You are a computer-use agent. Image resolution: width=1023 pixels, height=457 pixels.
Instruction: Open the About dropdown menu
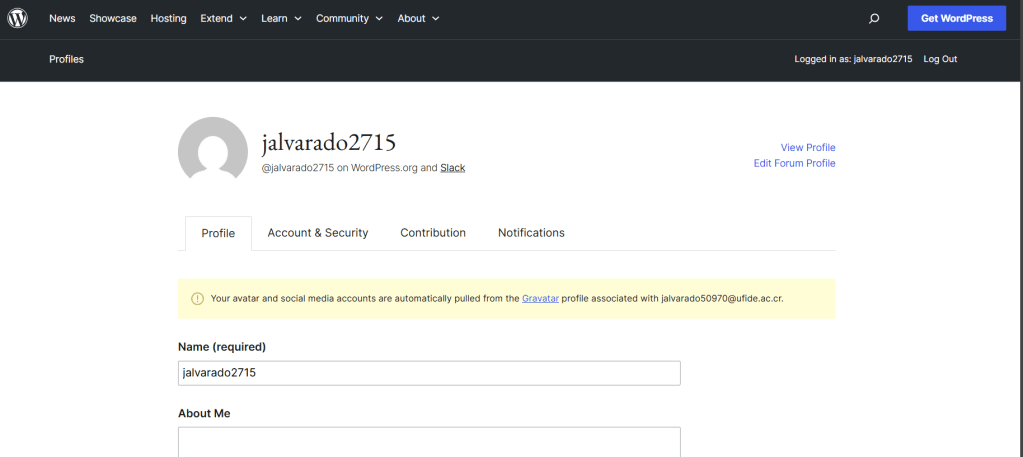coord(418,18)
